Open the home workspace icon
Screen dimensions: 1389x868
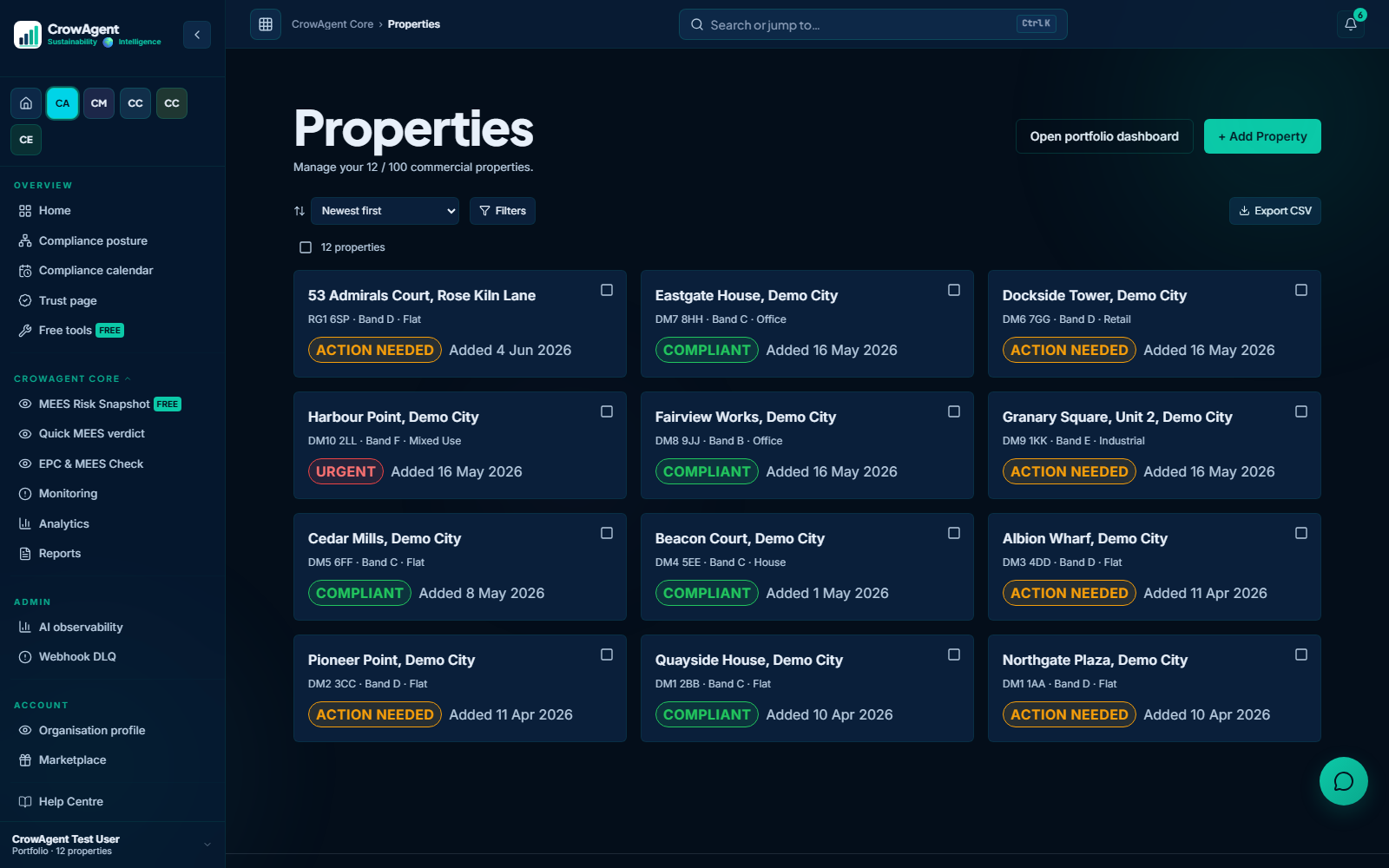(26, 103)
